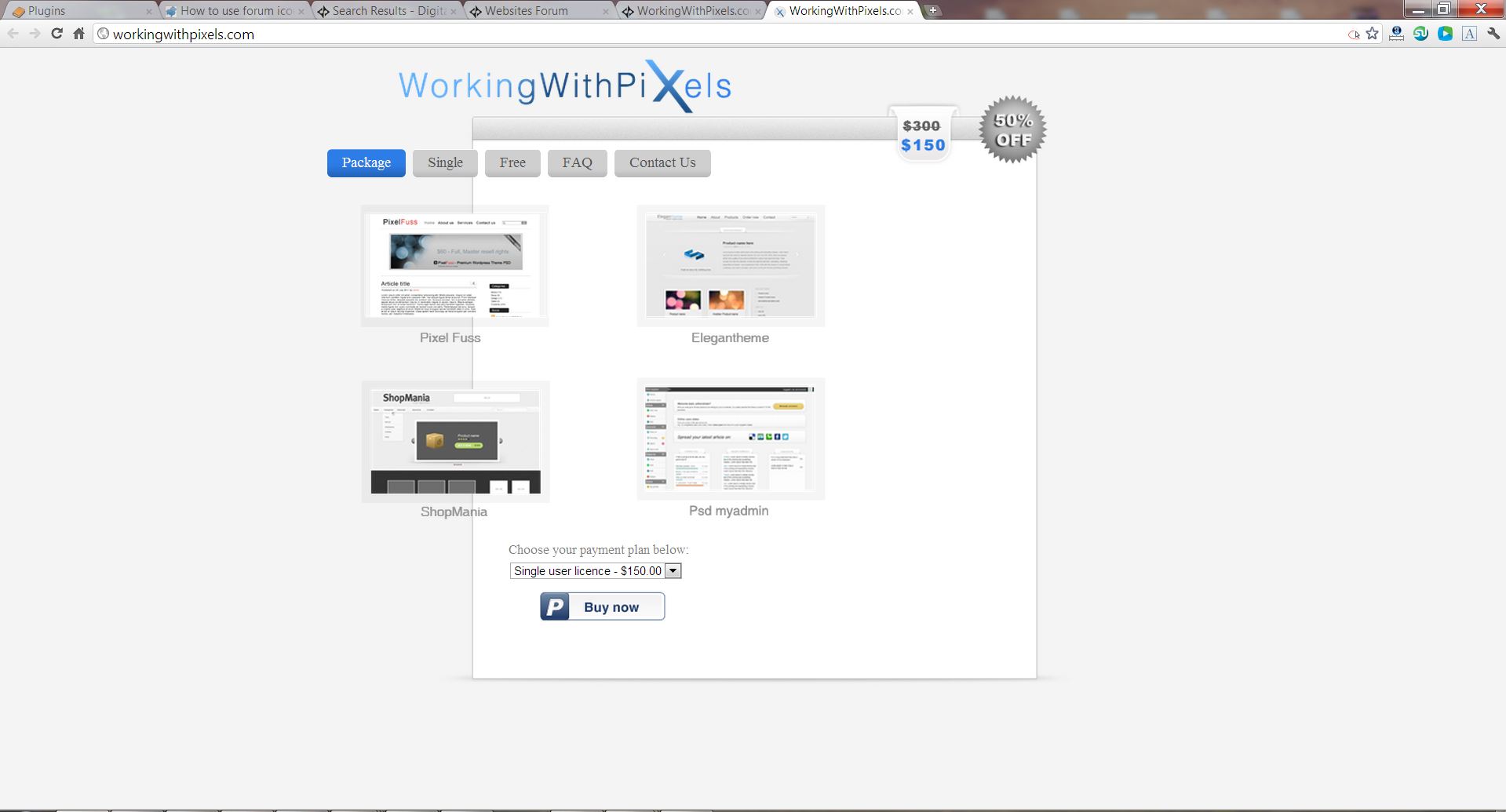Open the Psd myadmin thumbnail
The image size is (1506, 812).
(731, 439)
